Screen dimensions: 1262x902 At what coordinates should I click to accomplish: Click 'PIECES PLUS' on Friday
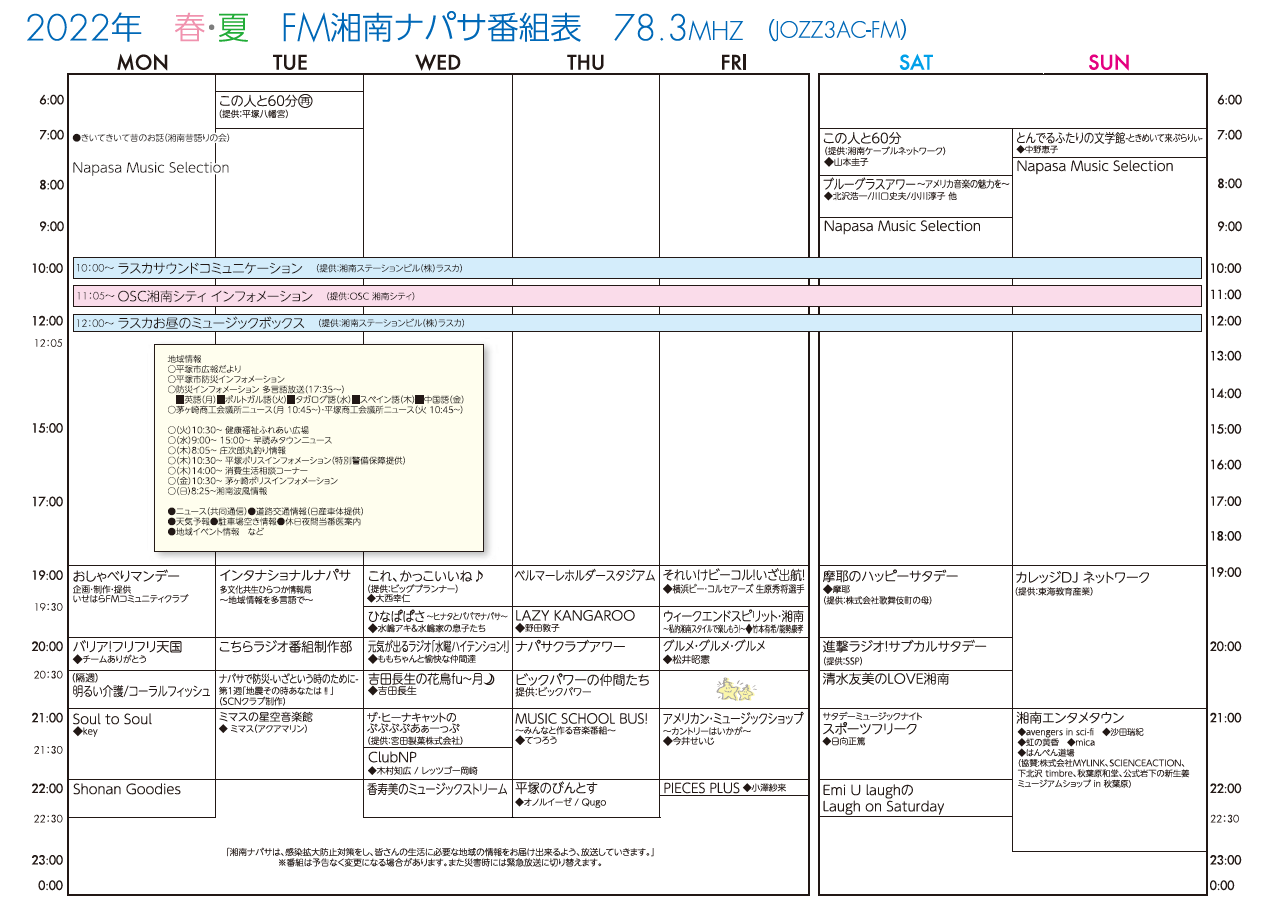pos(701,788)
